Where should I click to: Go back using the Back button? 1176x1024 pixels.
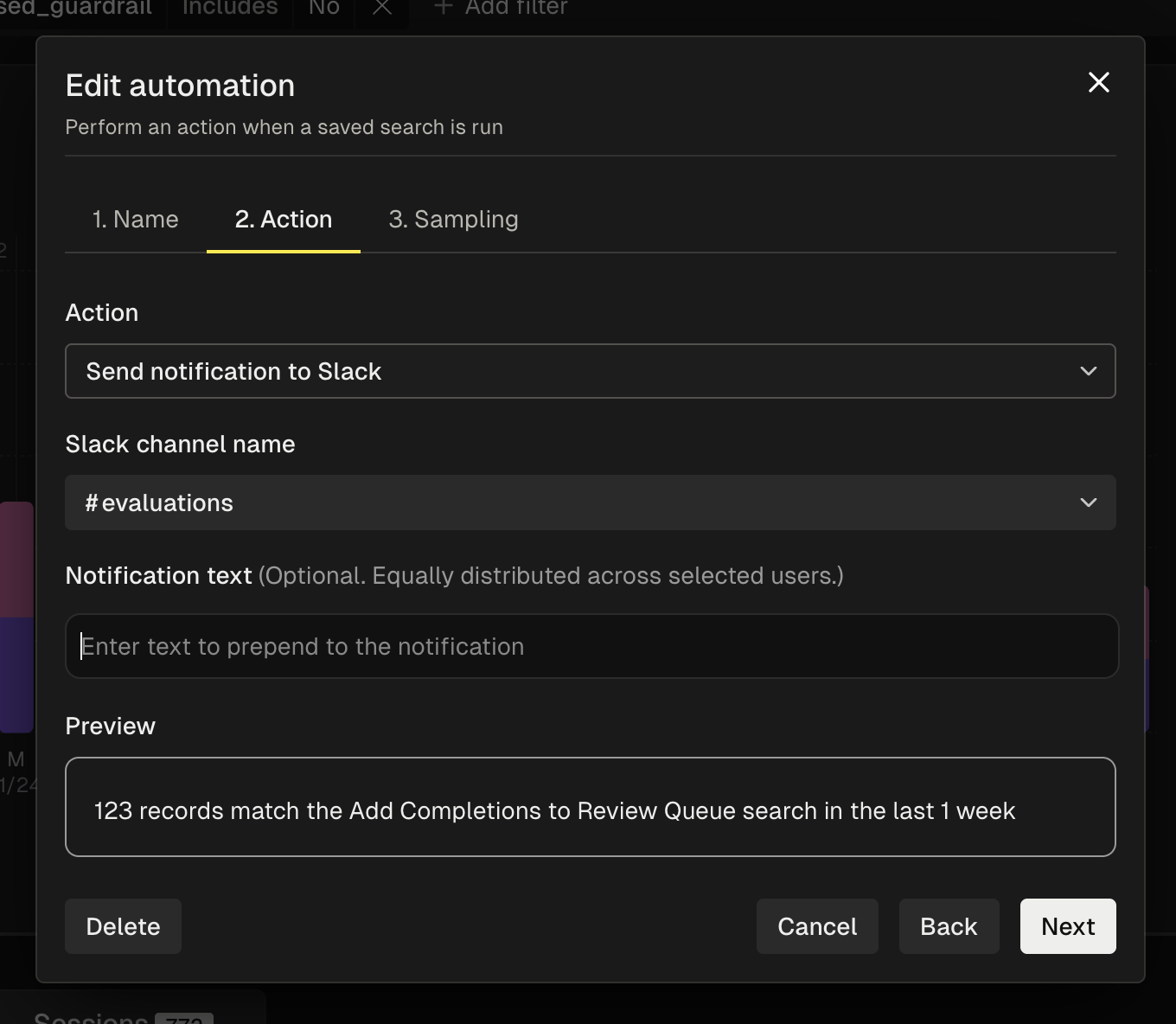point(948,925)
